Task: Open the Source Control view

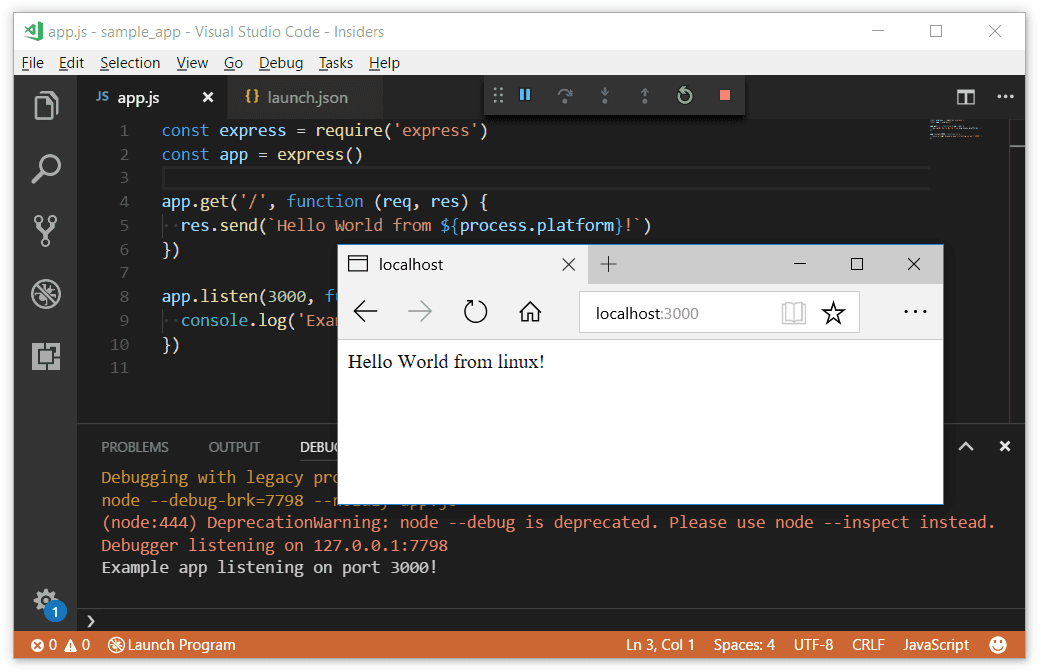Action: click(x=46, y=230)
